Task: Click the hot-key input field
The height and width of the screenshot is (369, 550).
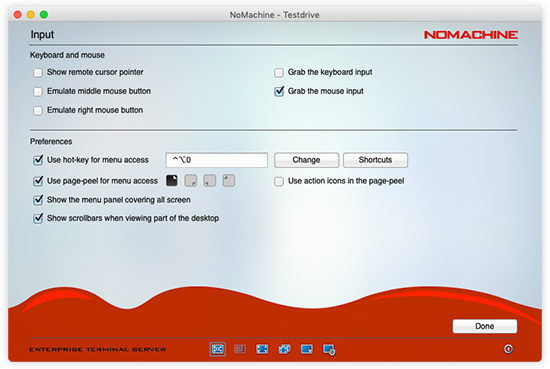Action: (216, 160)
